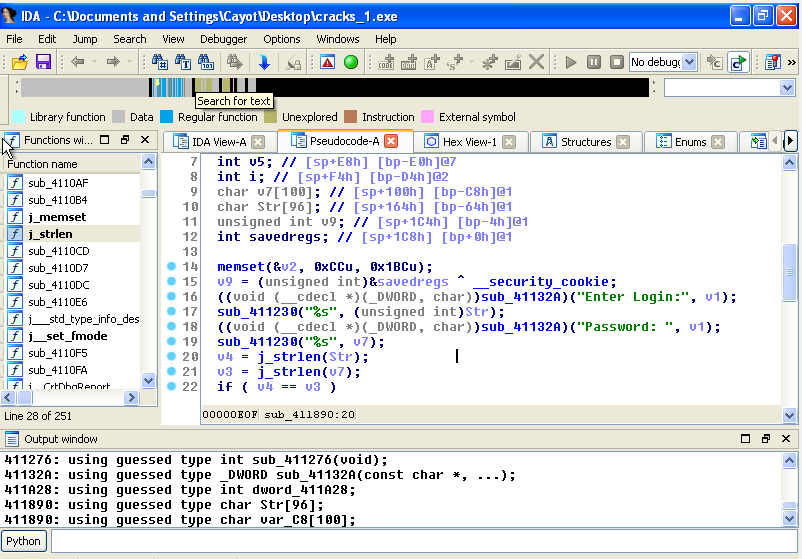Click the blue down arrow icon
802x559 pixels.
(x=264, y=62)
